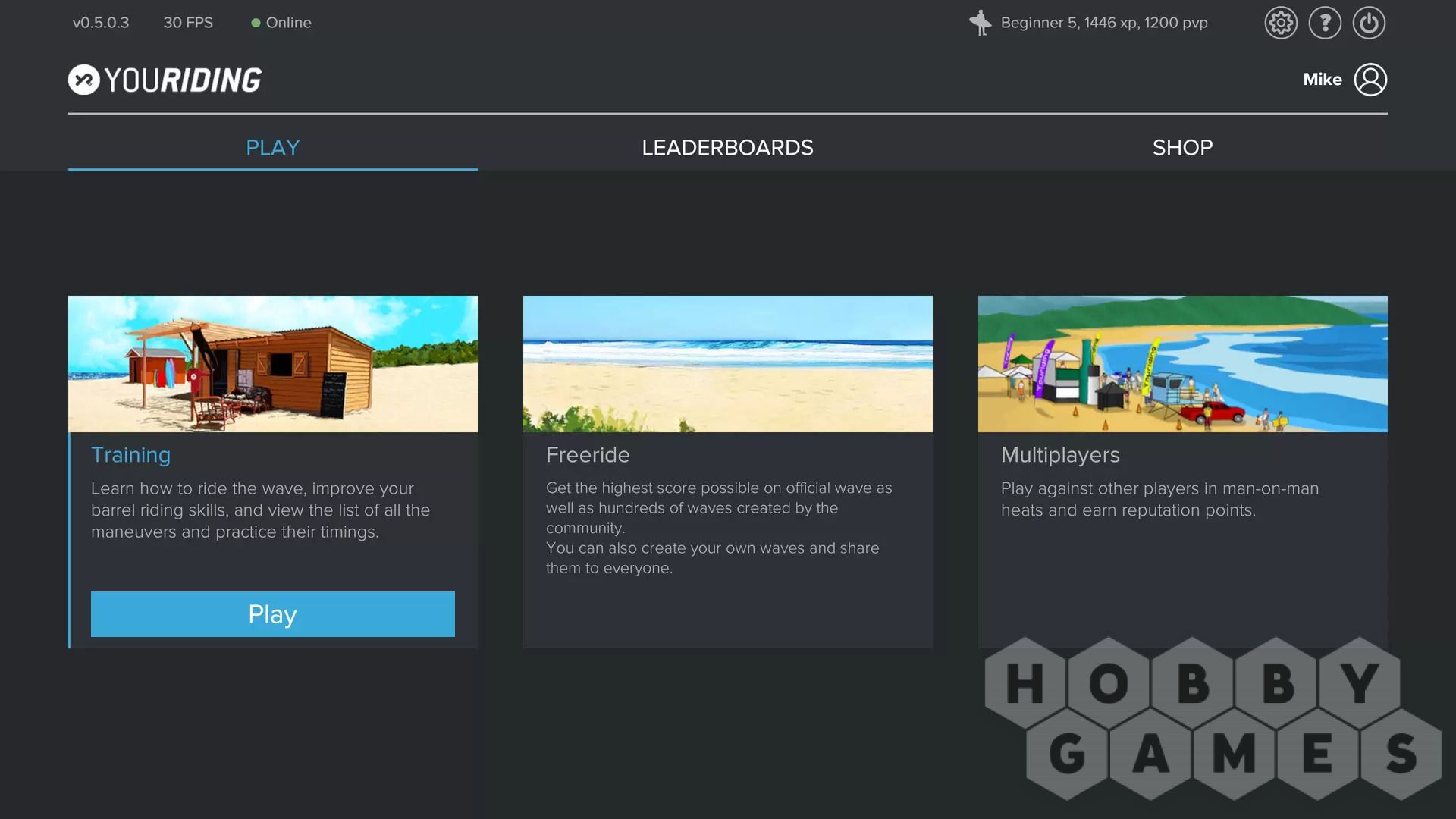The height and width of the screenshot is (819, 1456).
Task: Click the surfer rank icon
Action: 980,23
